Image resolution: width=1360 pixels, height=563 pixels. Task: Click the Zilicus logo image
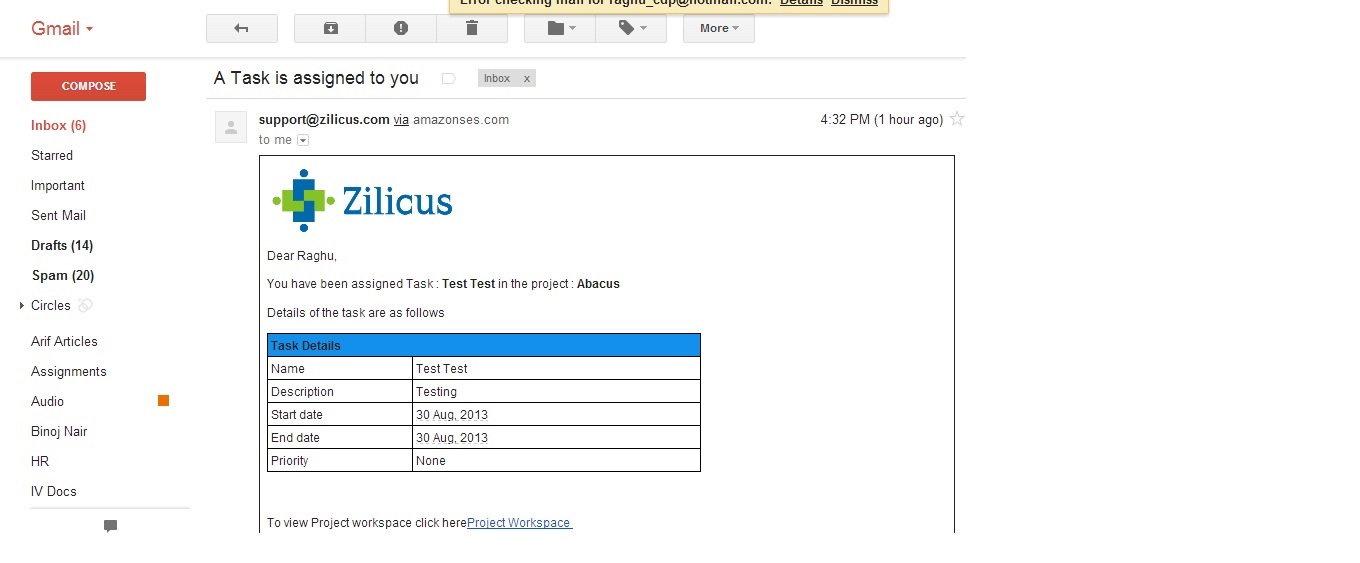[362, 201]
